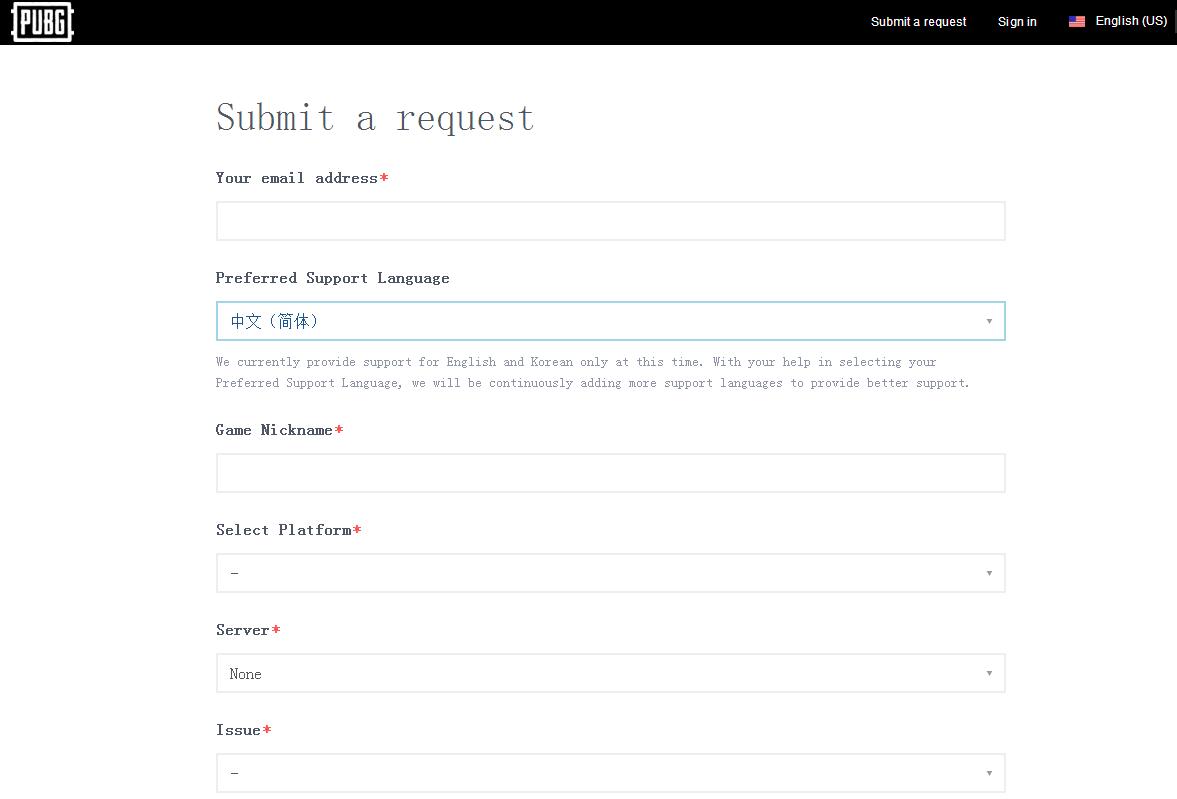Click into the Game Nickname field
This screenshot has height=799, width=1177.
610,473
